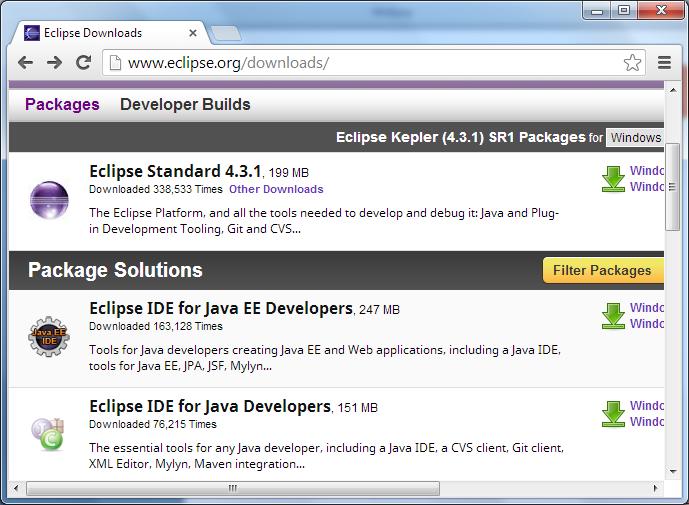The image size is (689, 505).
Task: Switch to the Packages tab
Action: [x=62, y=105]
